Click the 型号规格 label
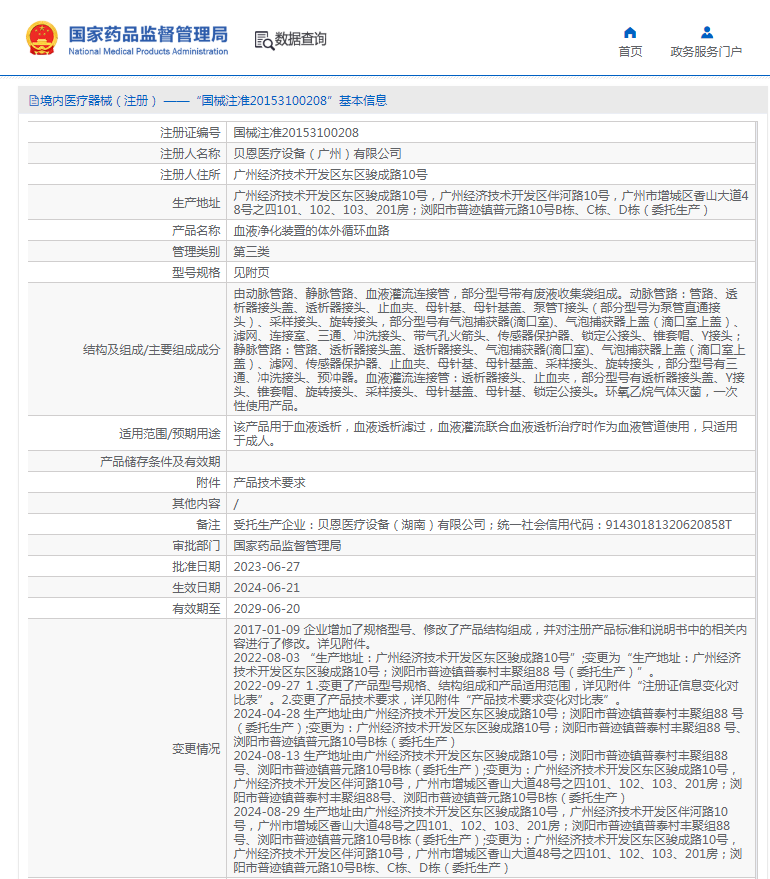This screenshot has height=879, width=770. [196, 273]
